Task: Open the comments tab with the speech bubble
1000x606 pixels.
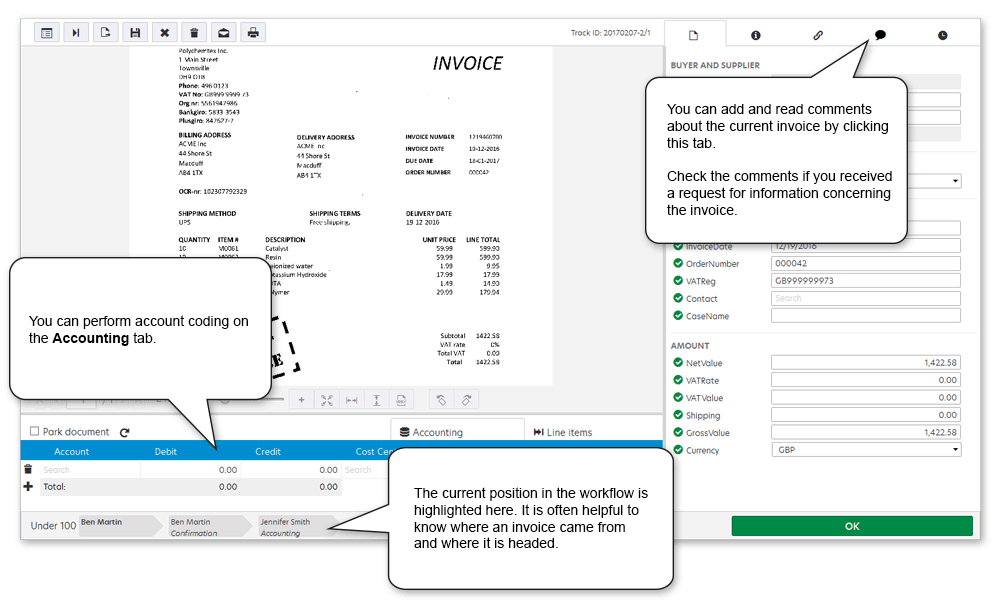Action: 880,35
